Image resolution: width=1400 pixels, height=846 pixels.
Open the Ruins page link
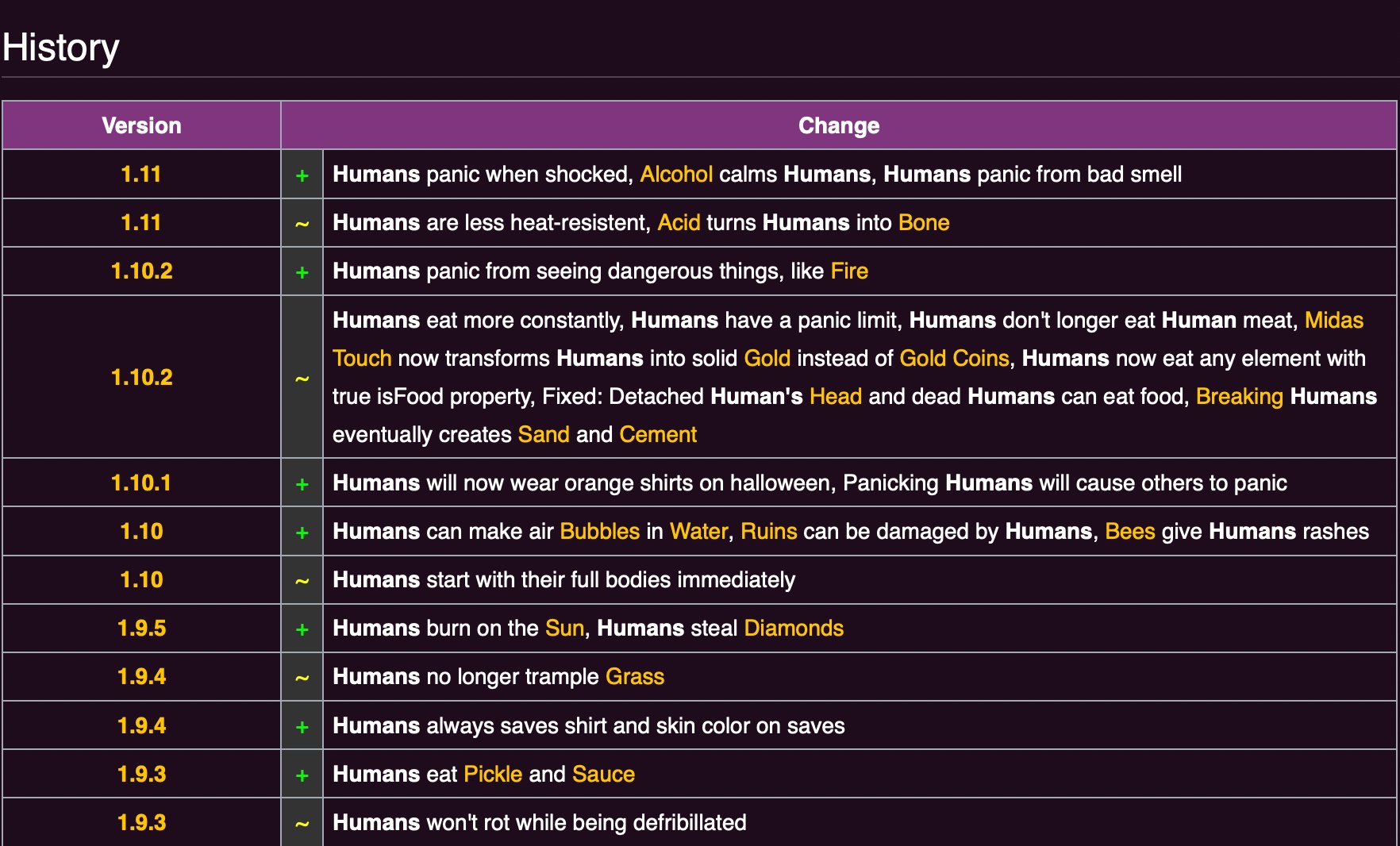pyautogui.click(x=768, y=532)
